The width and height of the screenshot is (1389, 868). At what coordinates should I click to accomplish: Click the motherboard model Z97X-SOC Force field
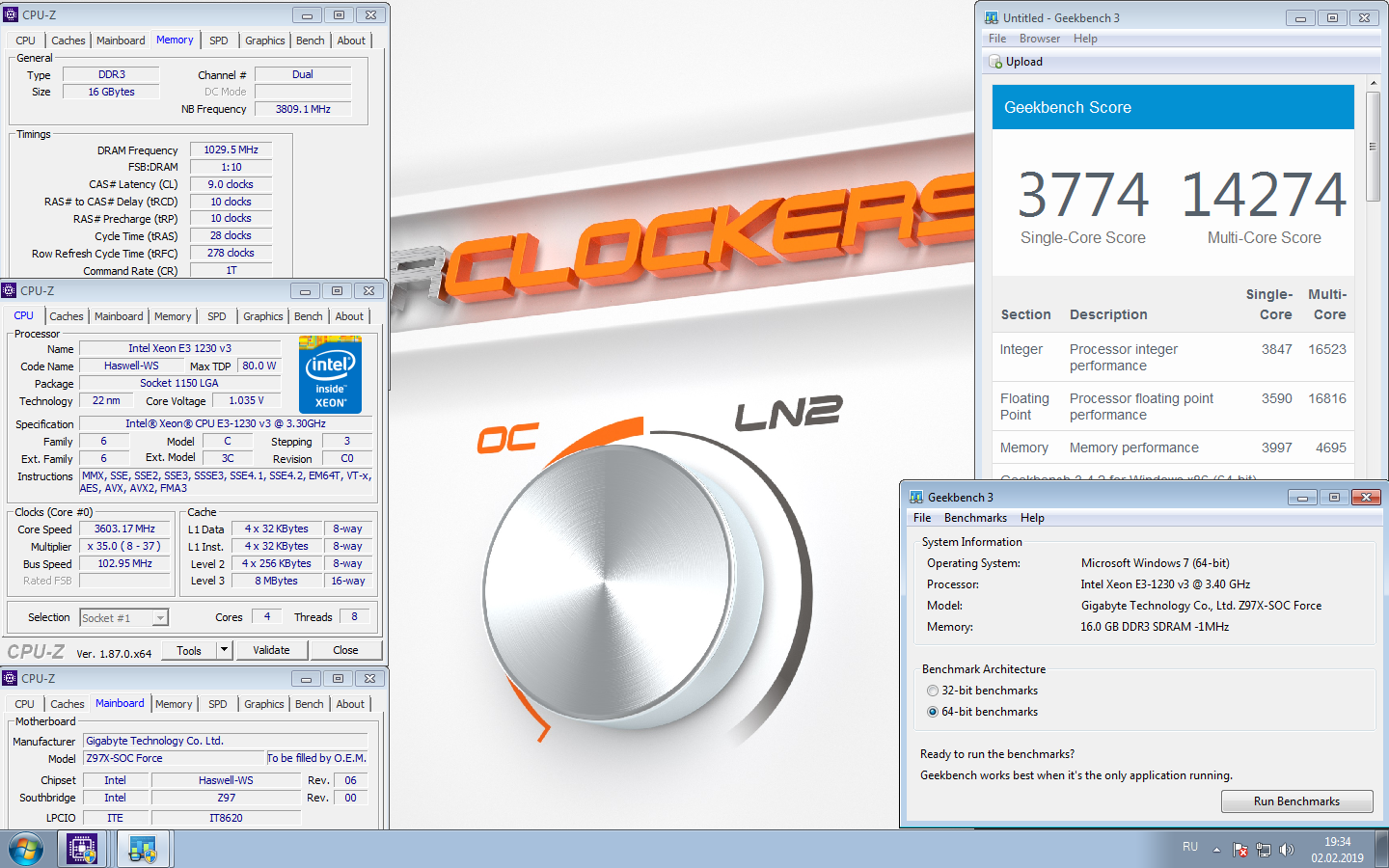pyautogui.click(x=172, y=758)
